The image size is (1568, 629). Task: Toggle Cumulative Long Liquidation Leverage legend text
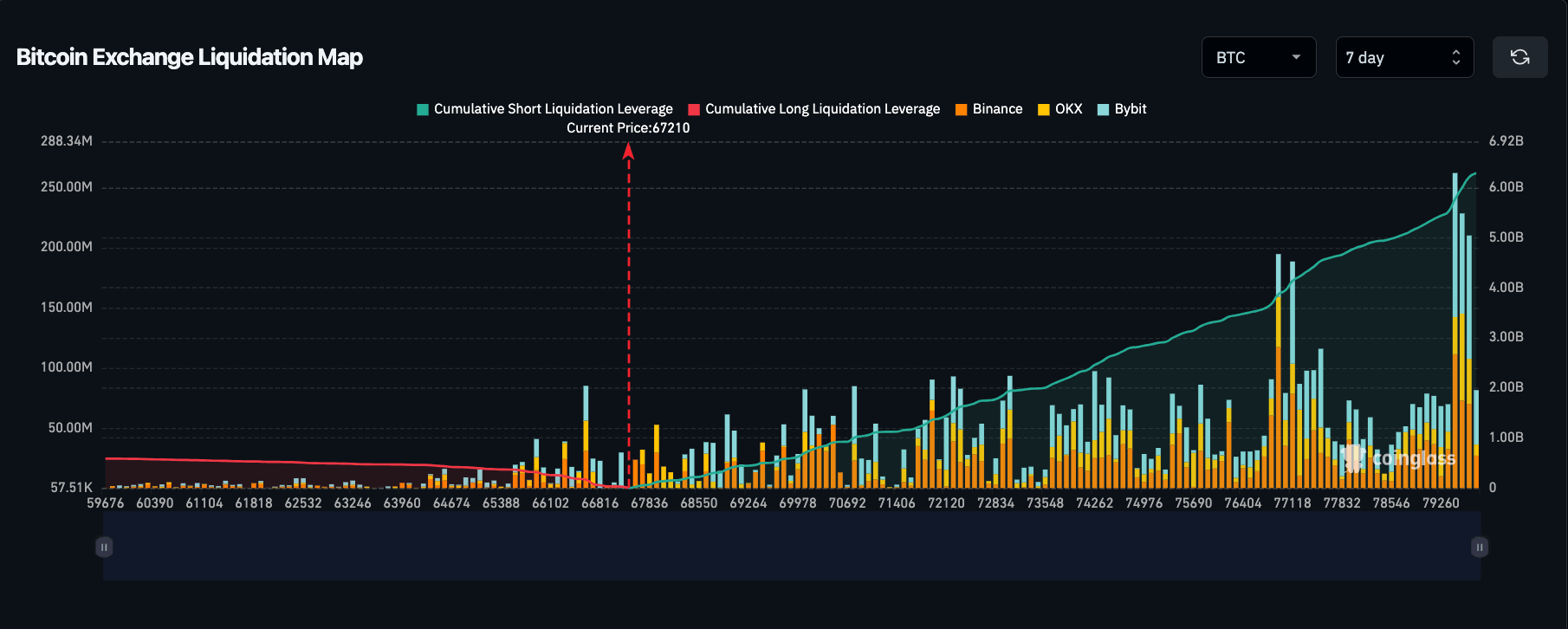tap(822, 109)
